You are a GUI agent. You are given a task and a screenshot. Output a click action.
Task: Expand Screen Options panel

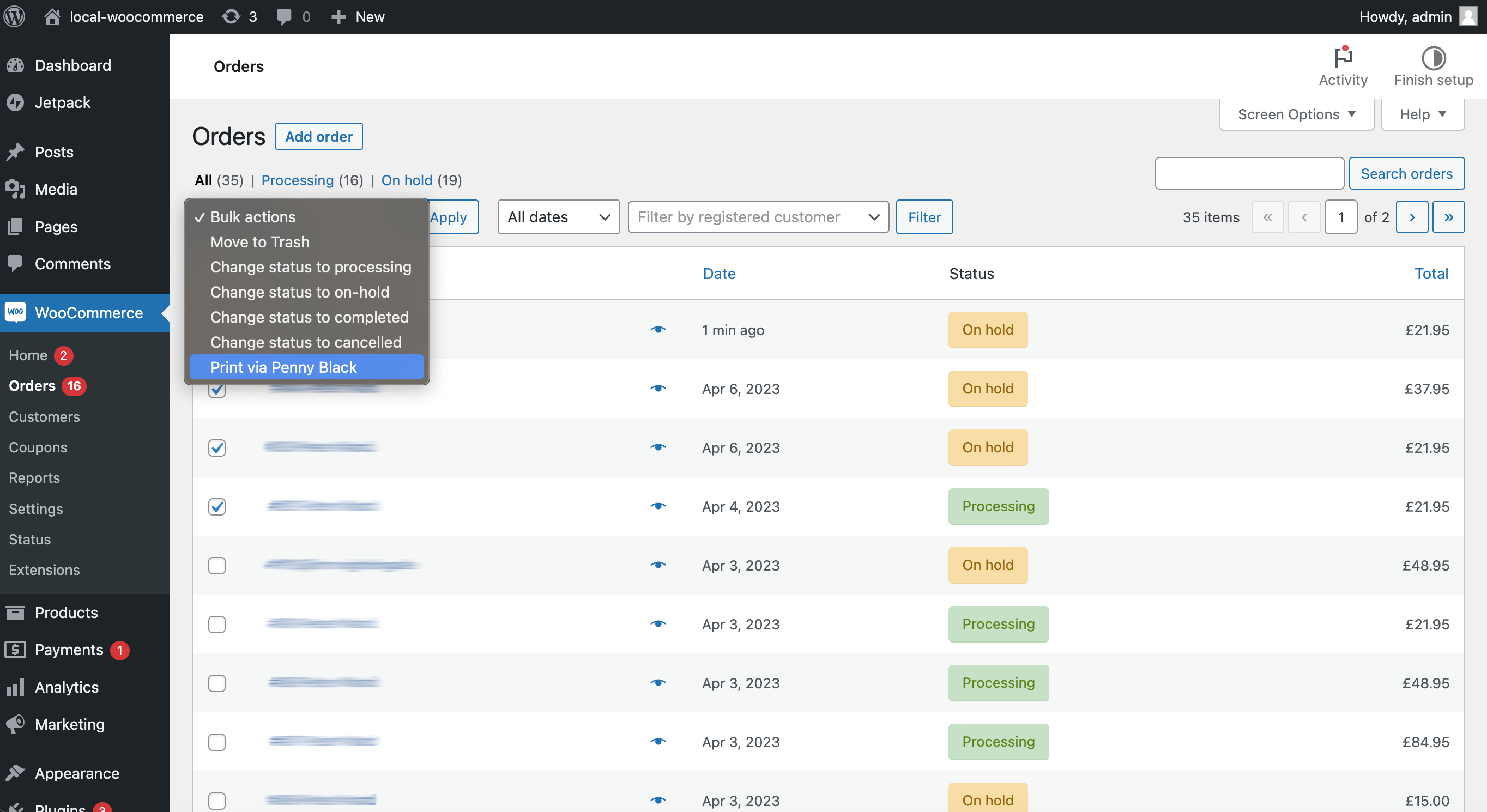click(1296, 114)
